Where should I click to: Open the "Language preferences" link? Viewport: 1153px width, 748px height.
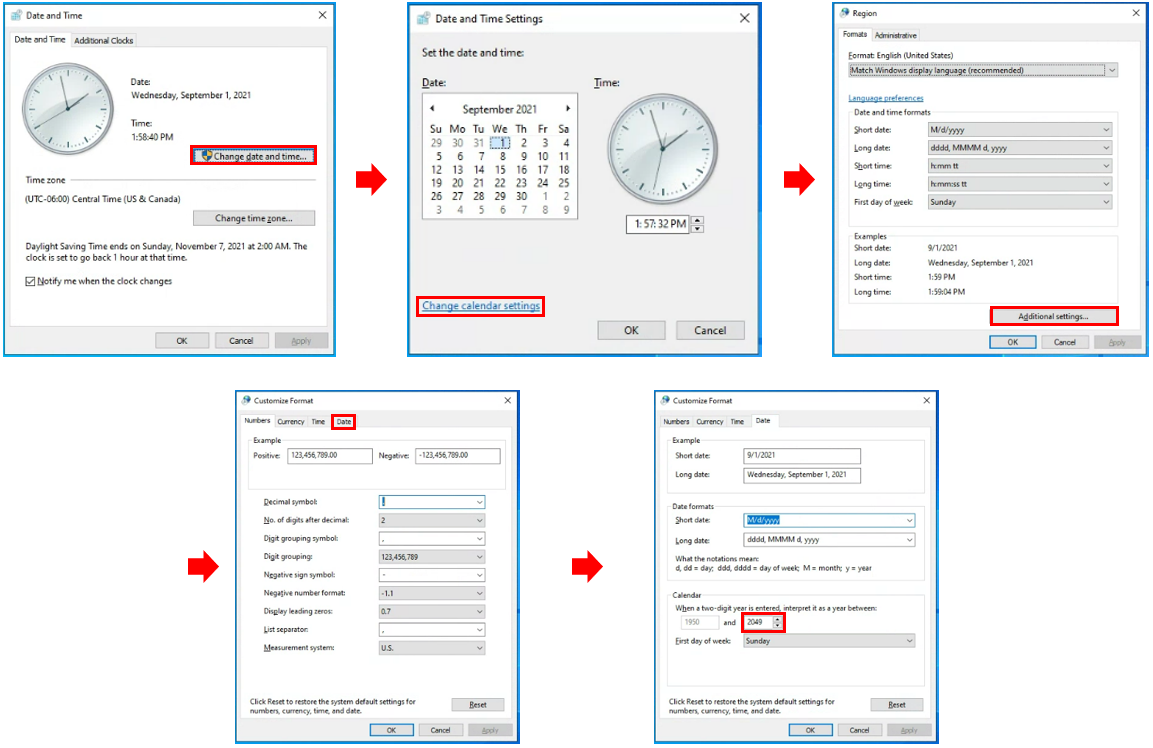pyautogui.click(x=885, y=98)
